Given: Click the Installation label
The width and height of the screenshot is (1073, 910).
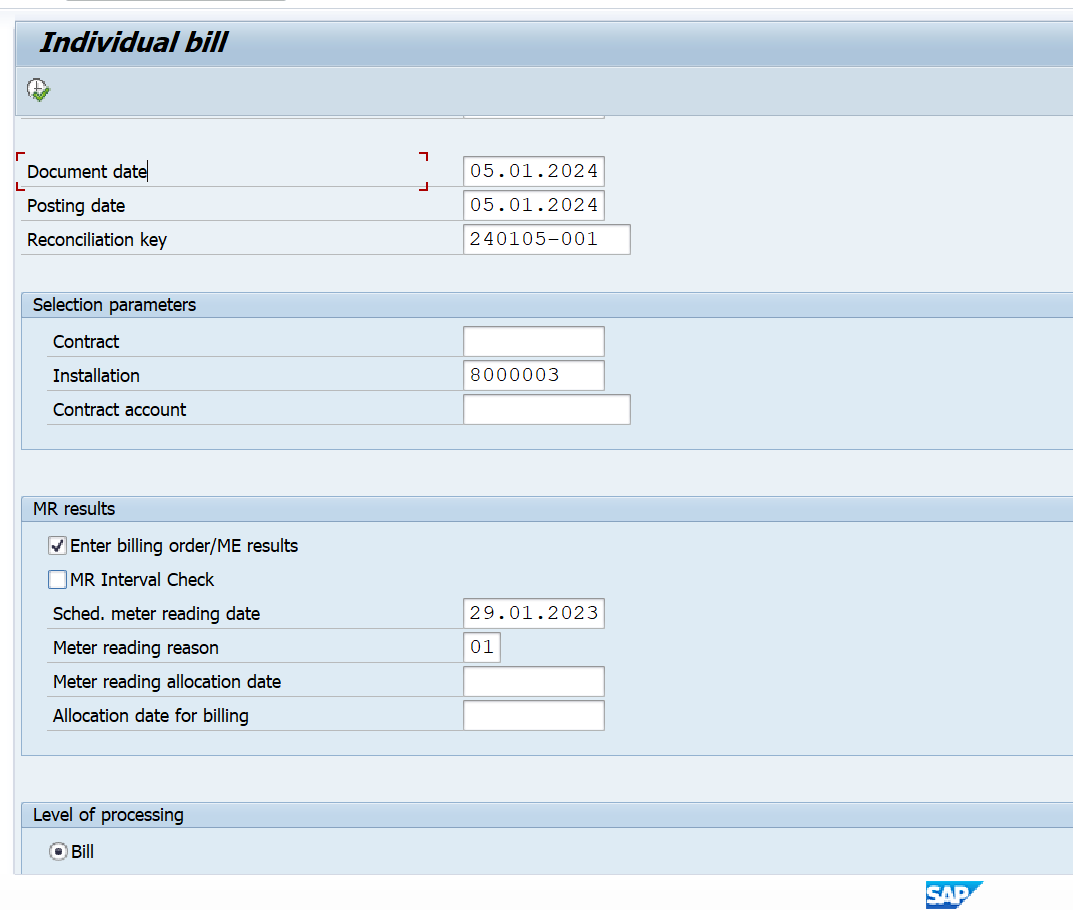Looking at the screenshot, I should pyautogui.click(x=96, y=376).
